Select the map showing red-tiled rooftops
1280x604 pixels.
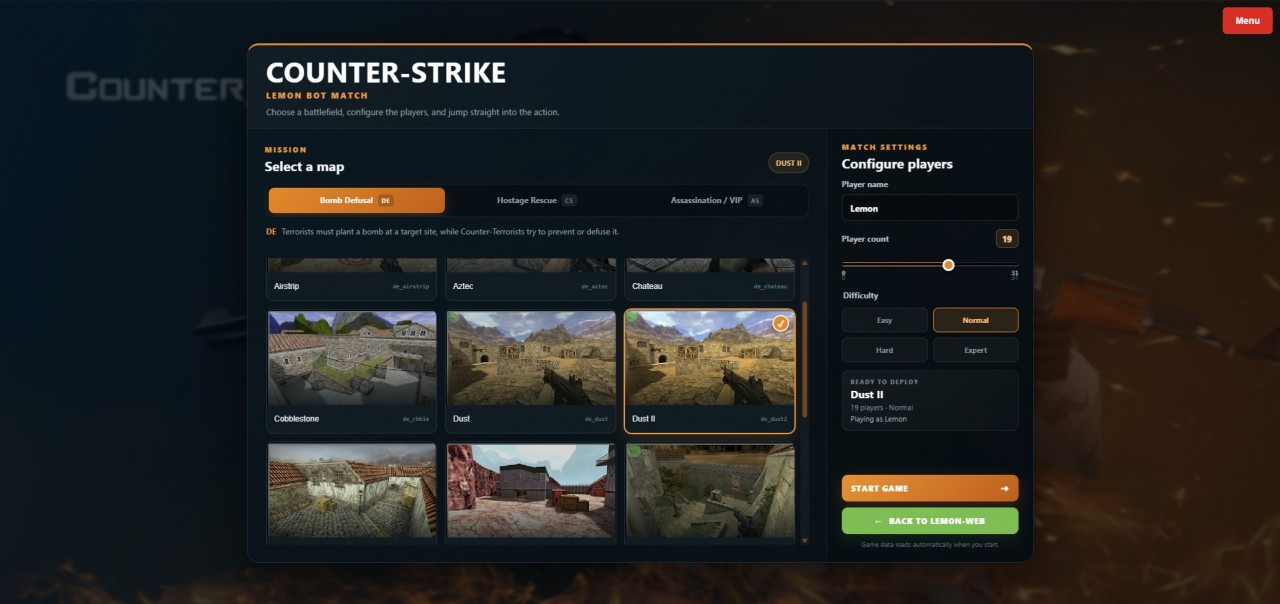point(352,490)
